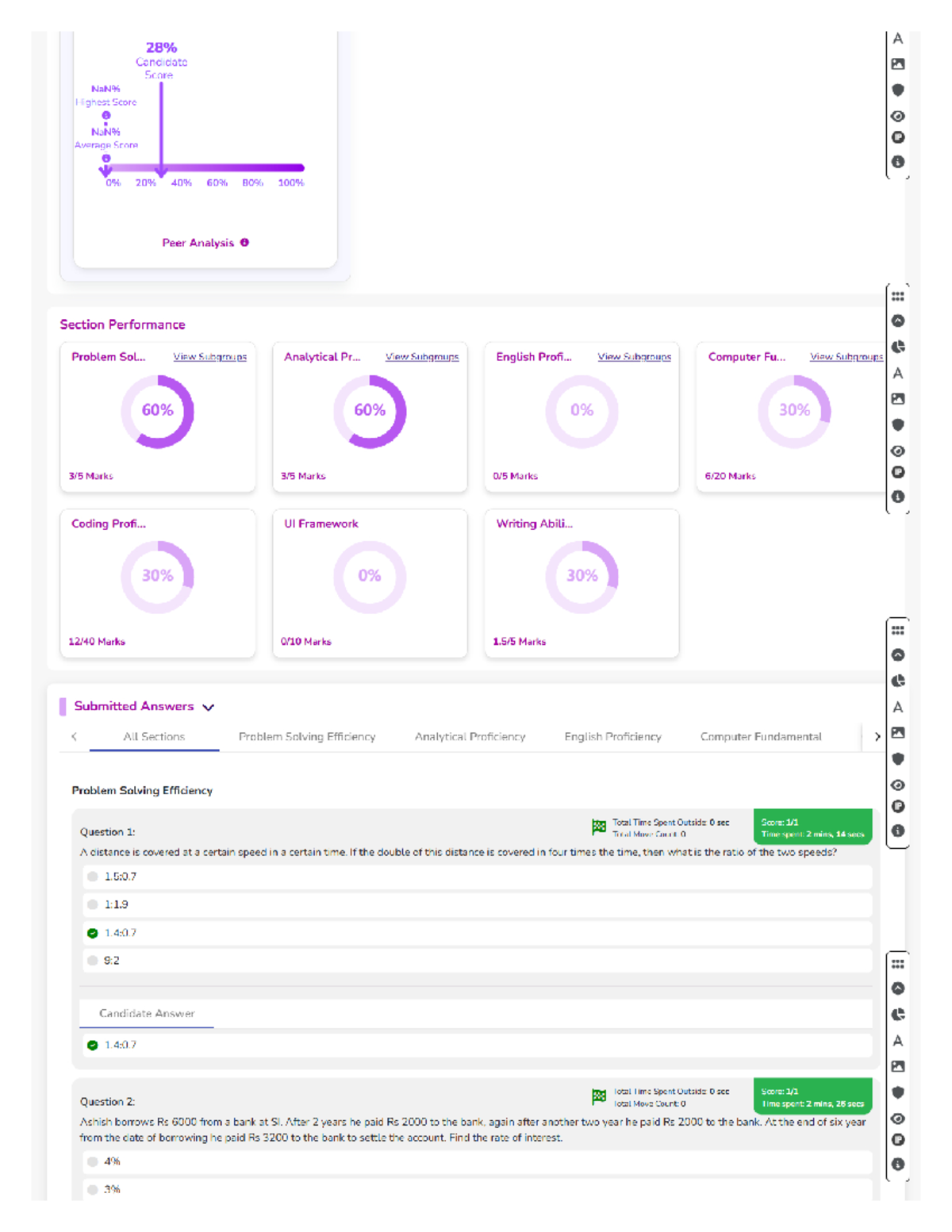
Task: Click the 'Coding Profi...' card title
Action: (109, 524)
